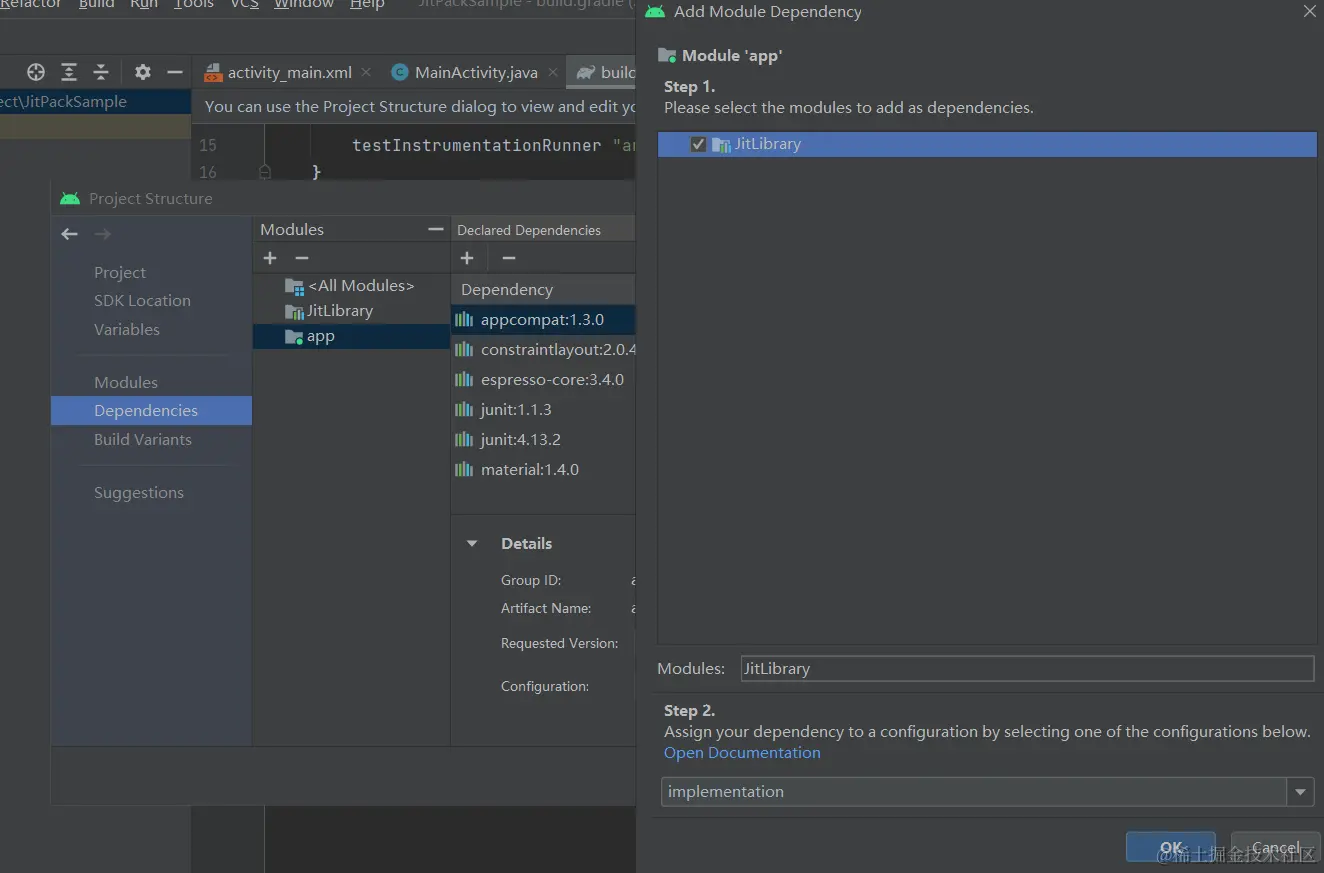Select the app module in Modules list
The width and height of the screenshot is (1324, 873).
[x=351, y=336]
